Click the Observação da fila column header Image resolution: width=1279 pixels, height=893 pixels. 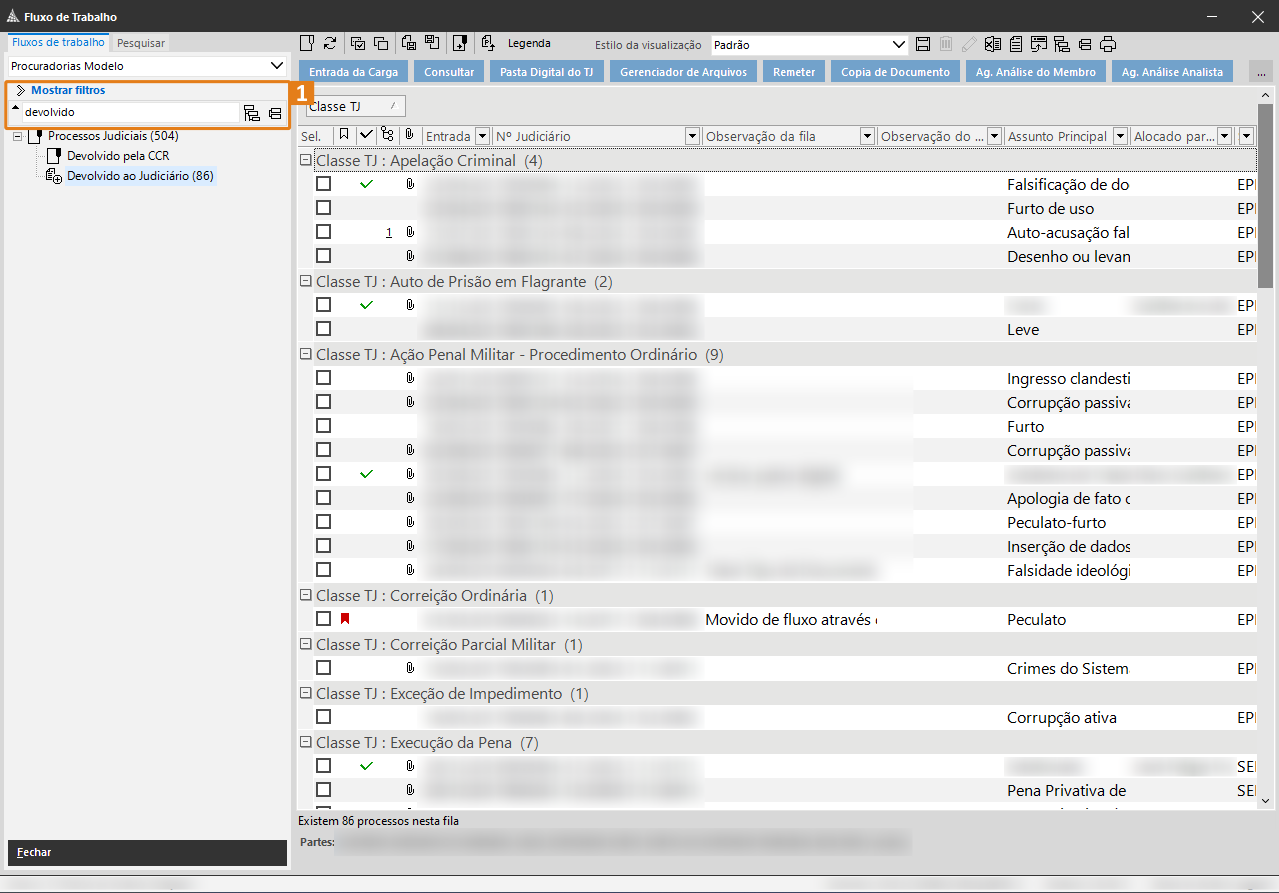coord(781,136)
